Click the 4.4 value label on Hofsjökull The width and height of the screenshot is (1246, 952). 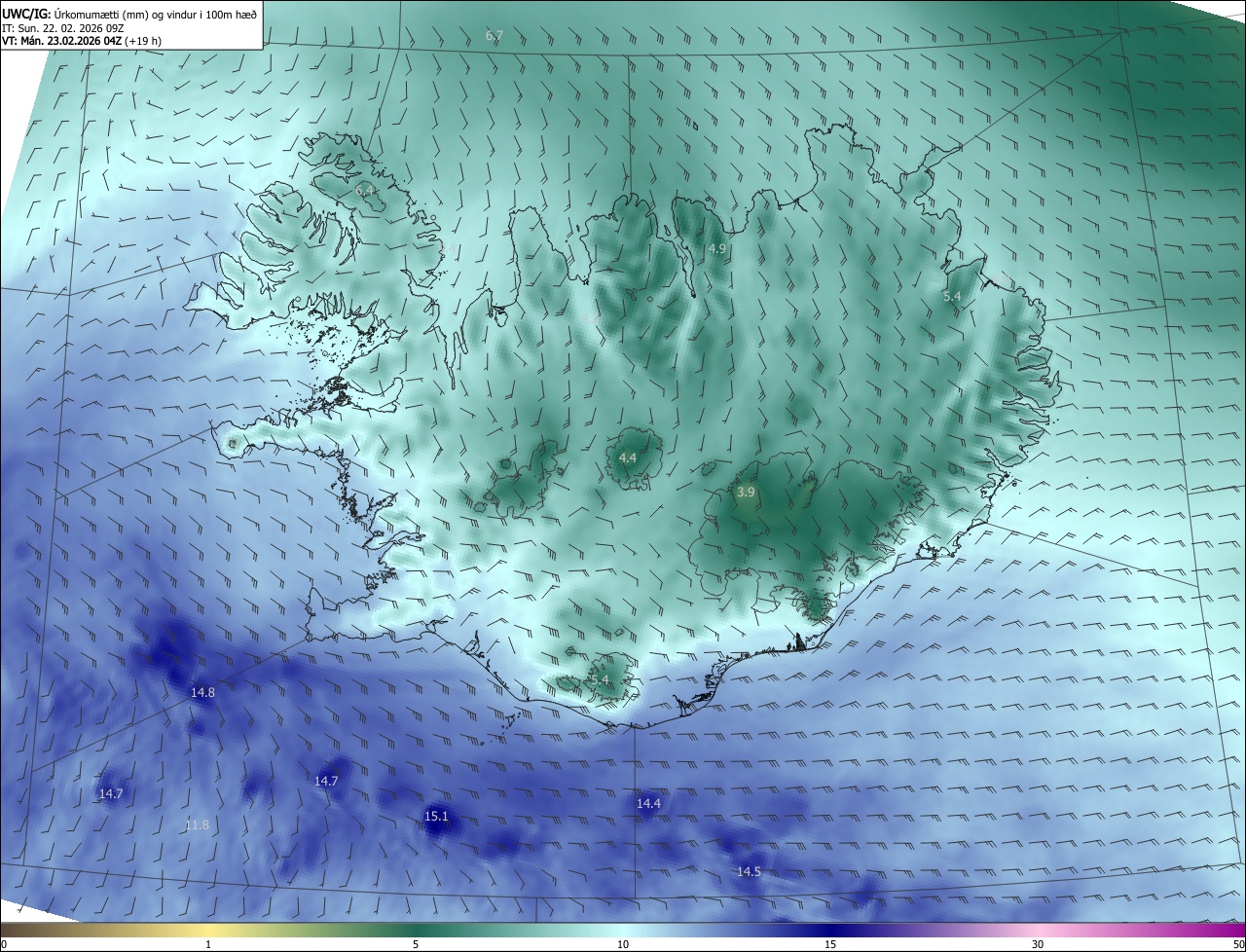[x=628, y=457]
